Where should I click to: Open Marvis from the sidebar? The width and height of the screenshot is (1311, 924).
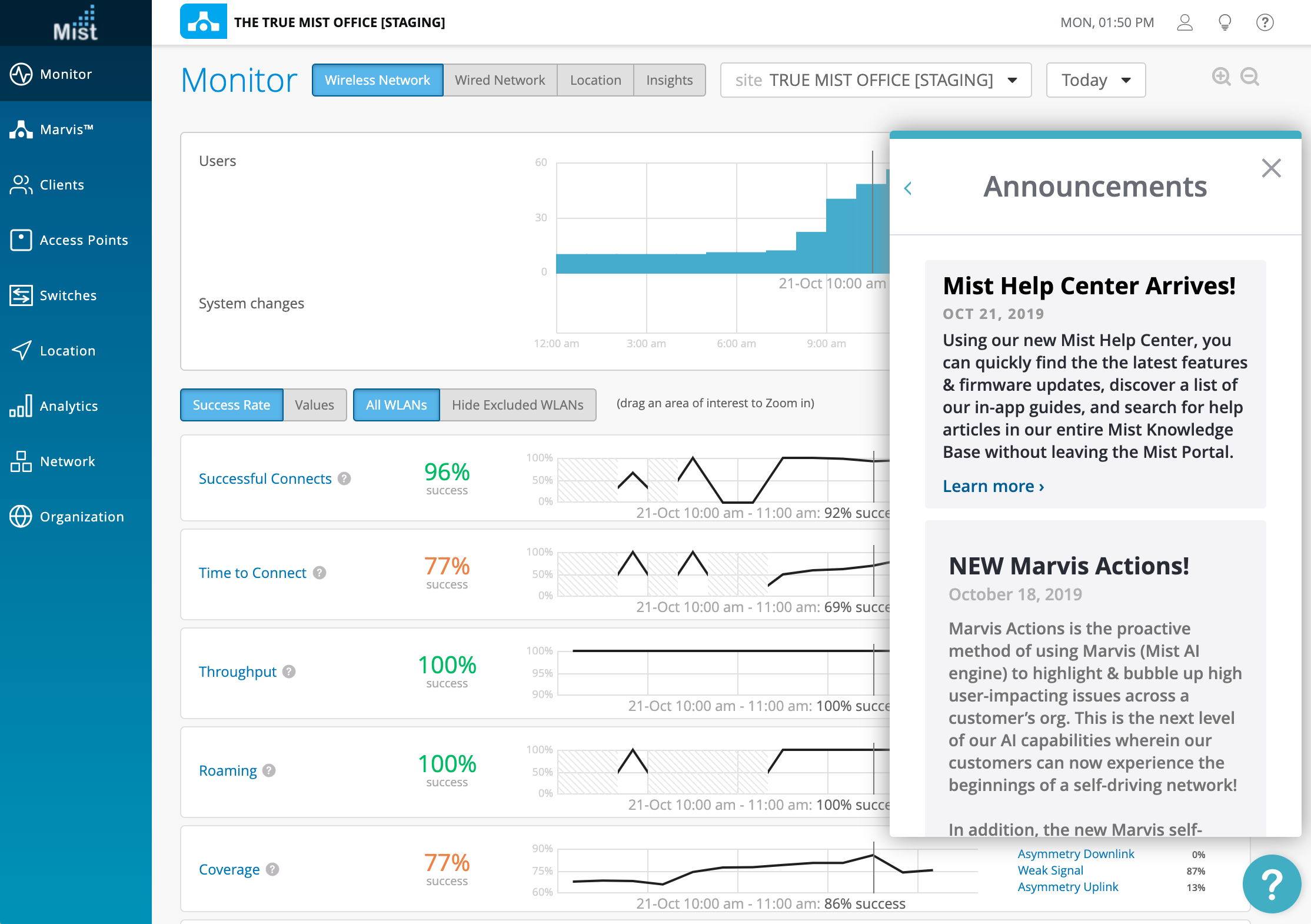click(x=66, y=129)
